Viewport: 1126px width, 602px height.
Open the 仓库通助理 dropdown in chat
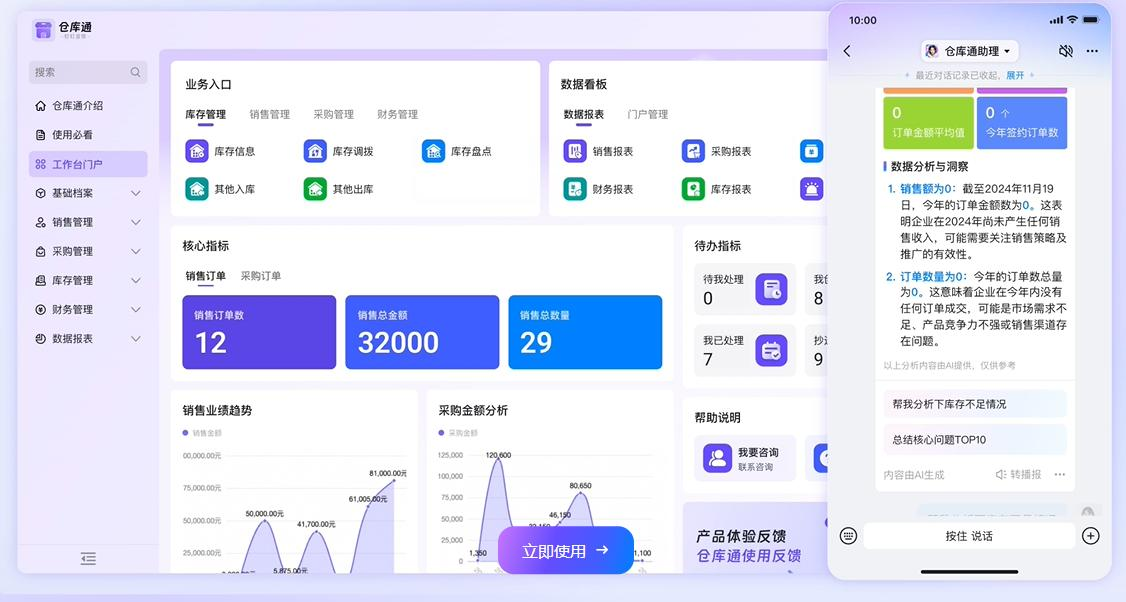coord(970,51)
